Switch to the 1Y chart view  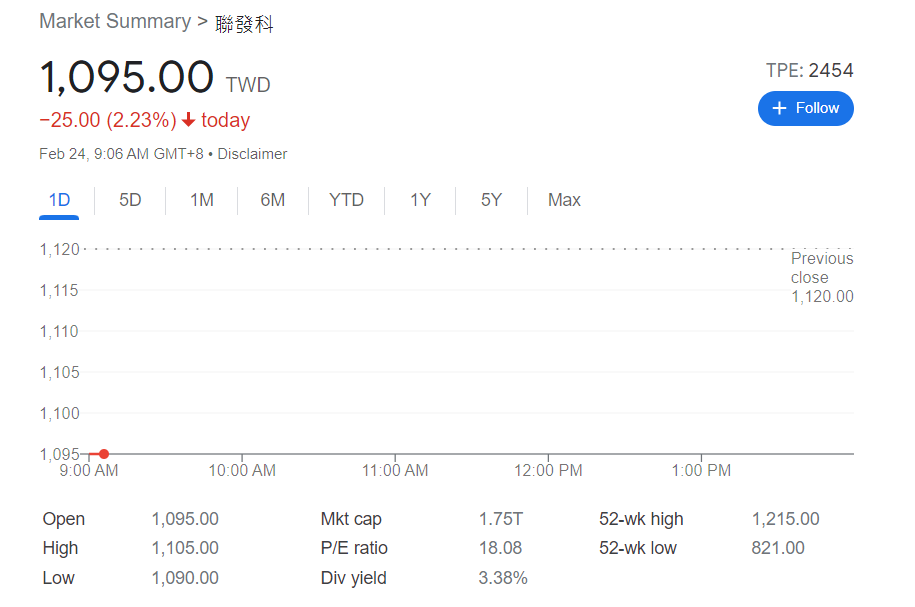(x=420, y=200)
